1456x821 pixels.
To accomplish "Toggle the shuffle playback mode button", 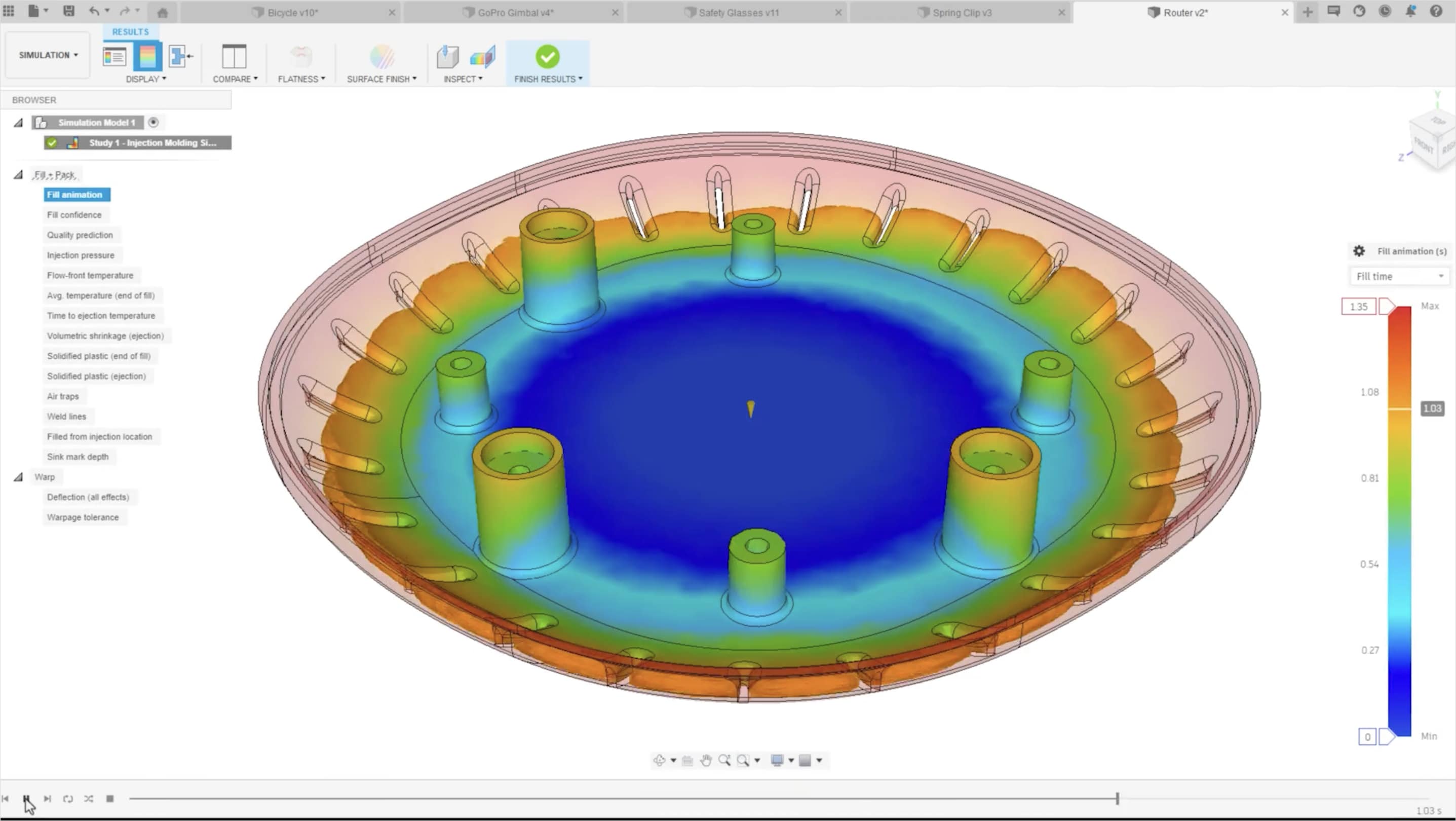I will coord(89,798).
